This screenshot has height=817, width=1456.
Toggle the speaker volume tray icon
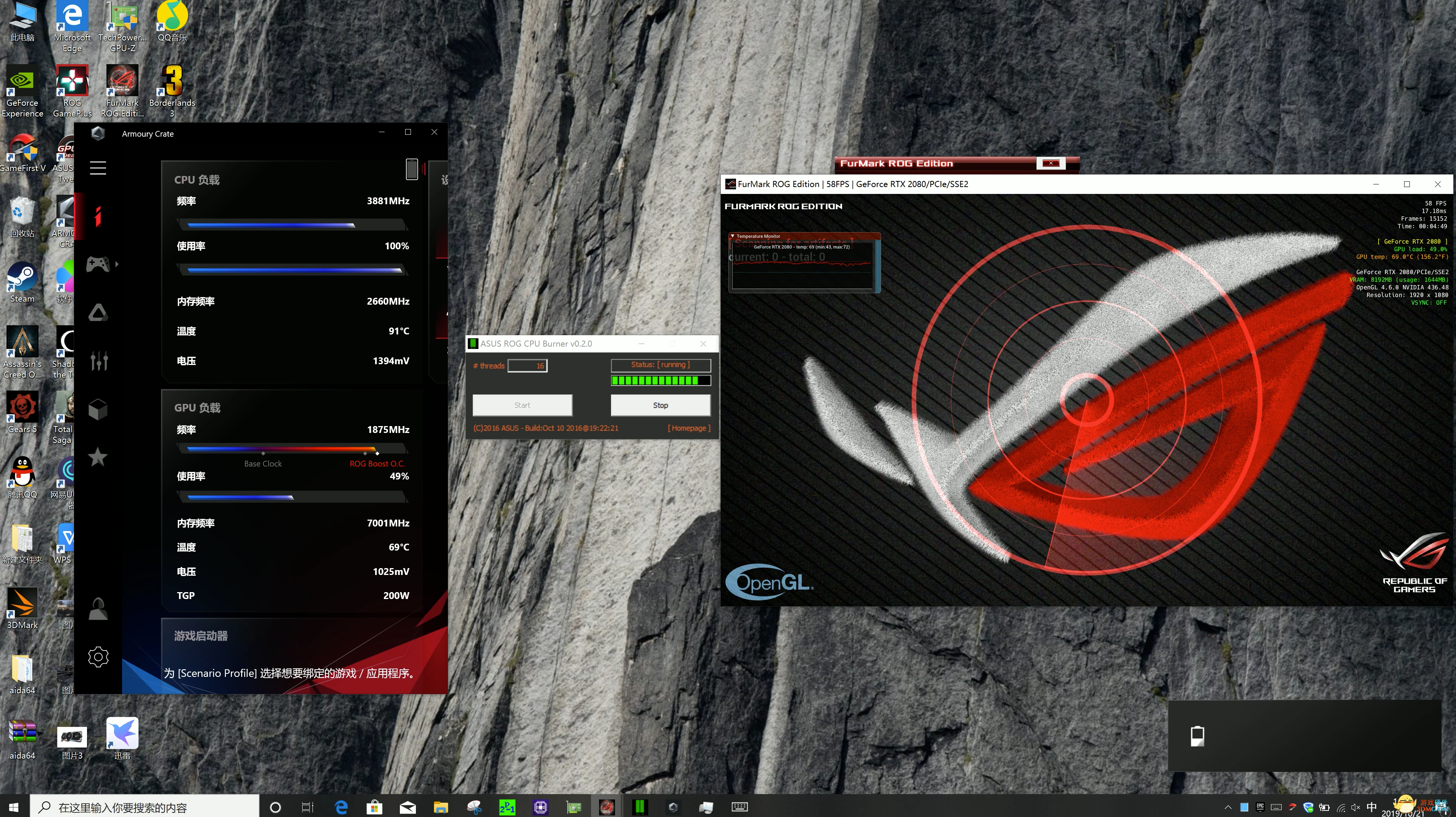[x=1355, y=807]
